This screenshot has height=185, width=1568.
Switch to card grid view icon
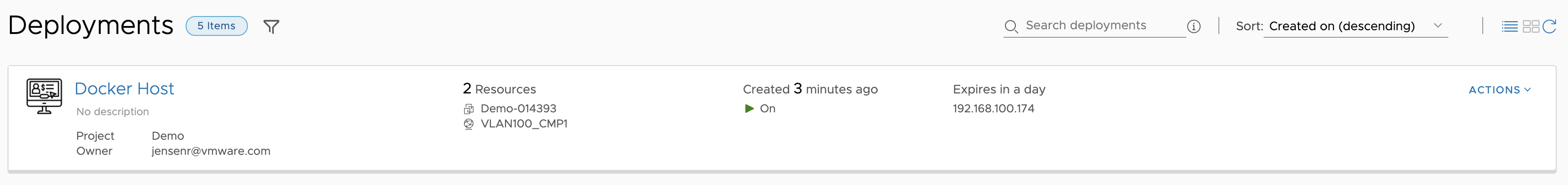[1531, 26]
